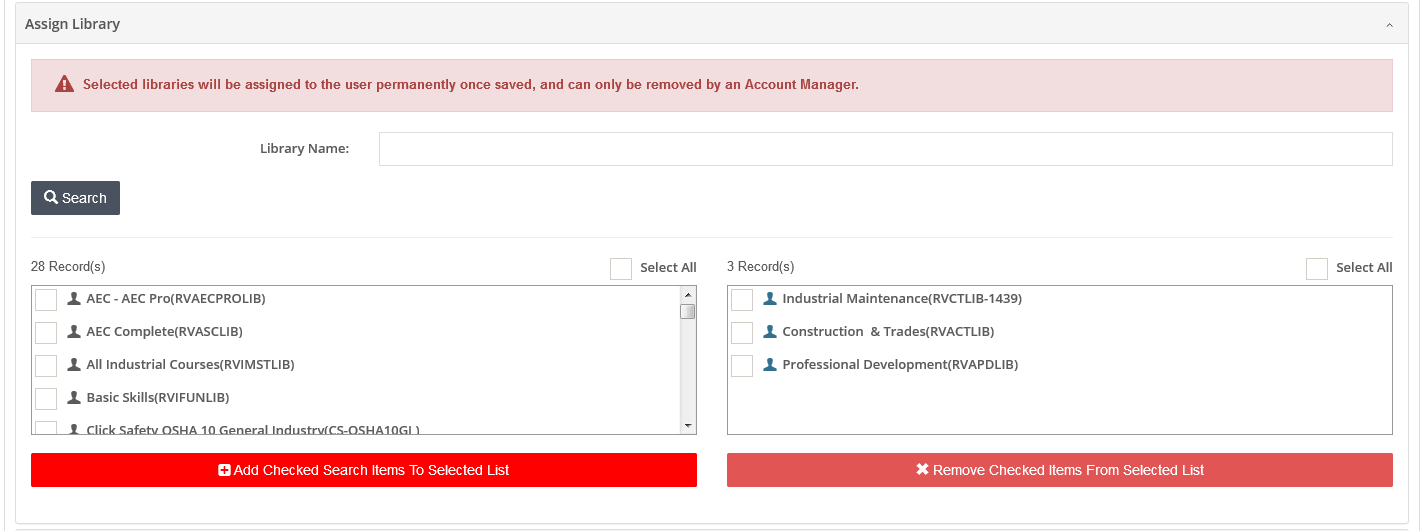This screenshot has height=531, width=1426.
Task: Focus the Library Name text field
Action: (x=885, y=149)
